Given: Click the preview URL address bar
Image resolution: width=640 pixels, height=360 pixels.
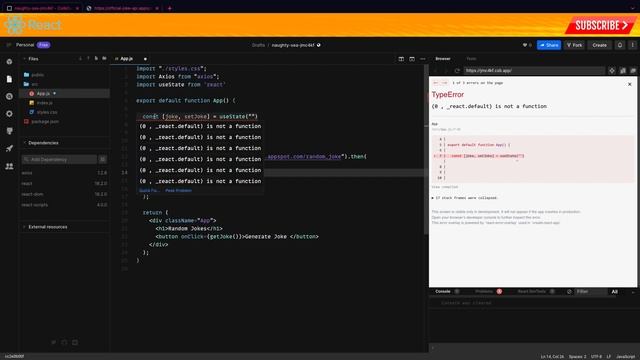Looking at the screenshot, I should tap(533, 71).
